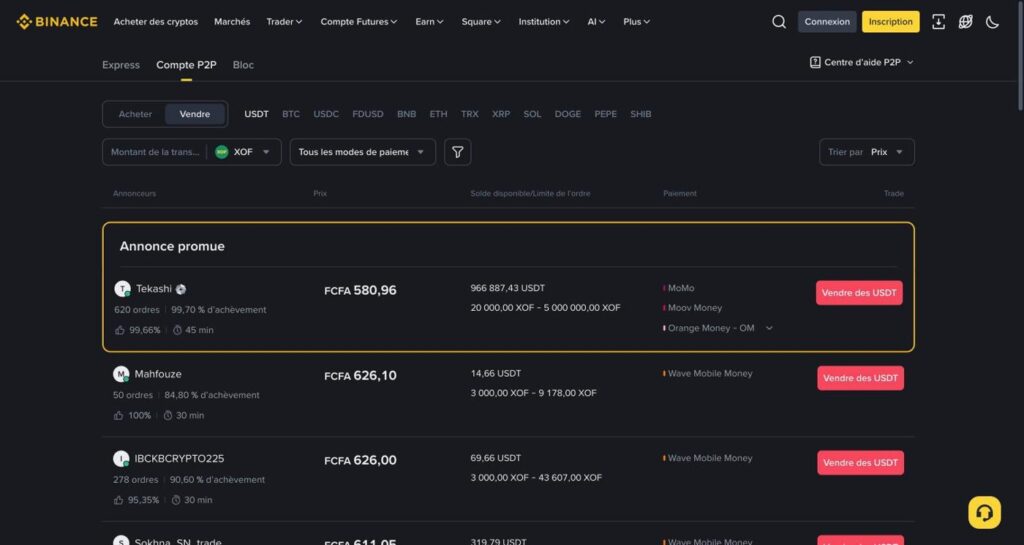1024x545 pixels.
Task: Switch theme with the moon icon
Action: (992, 22)
